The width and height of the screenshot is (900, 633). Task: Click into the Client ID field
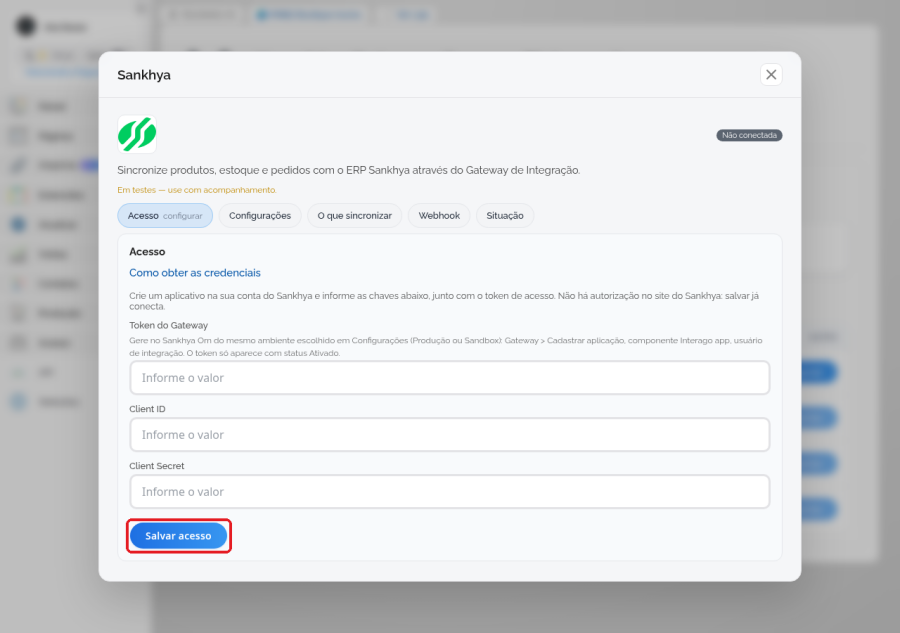coord(449,434)
